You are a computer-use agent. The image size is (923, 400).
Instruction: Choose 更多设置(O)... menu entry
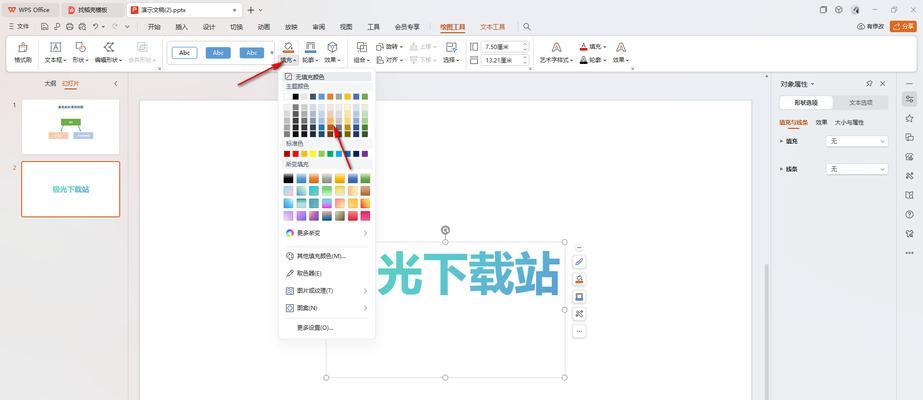click(x=326, y=328)
